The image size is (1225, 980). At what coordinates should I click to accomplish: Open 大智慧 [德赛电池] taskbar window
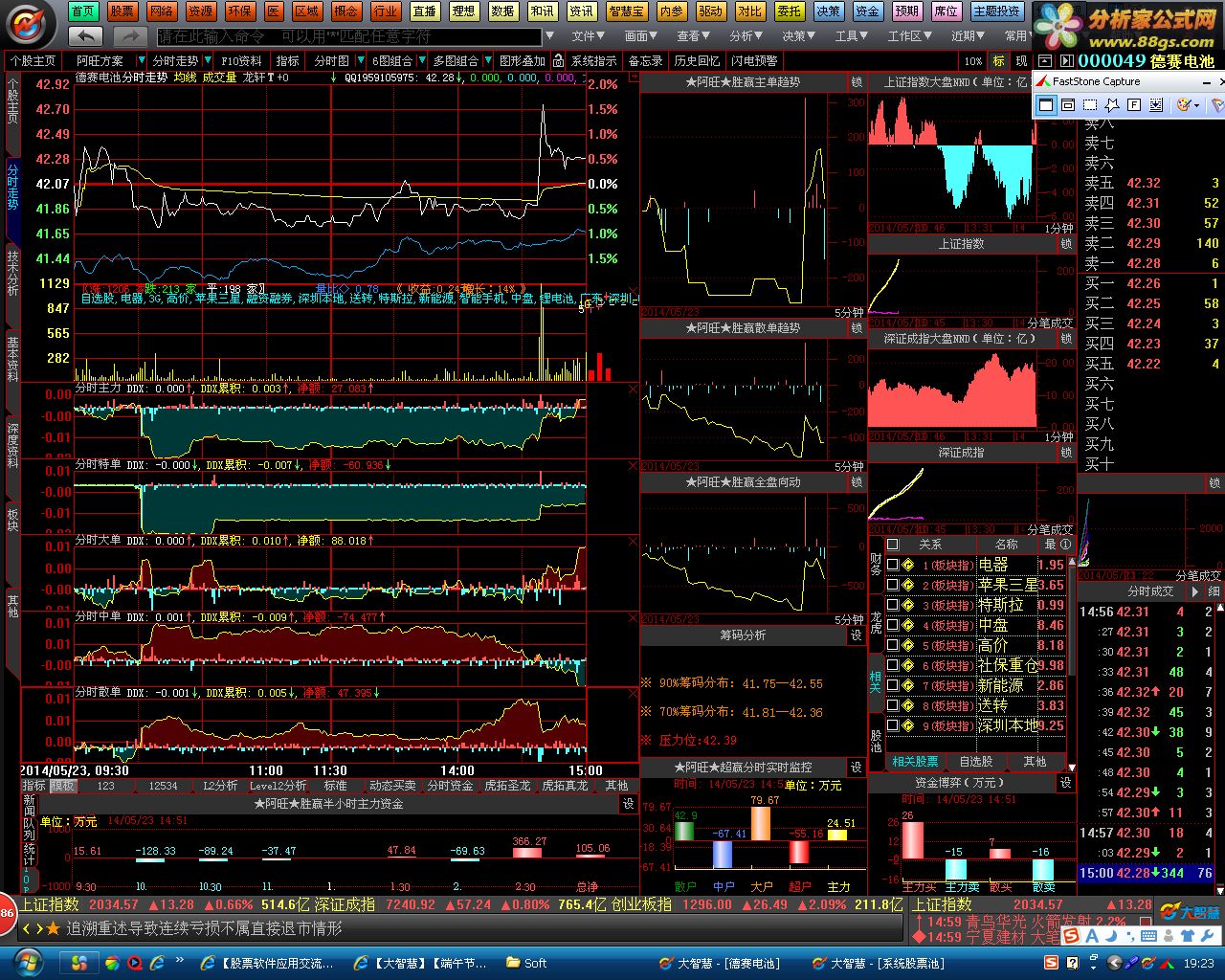[720, 963]
